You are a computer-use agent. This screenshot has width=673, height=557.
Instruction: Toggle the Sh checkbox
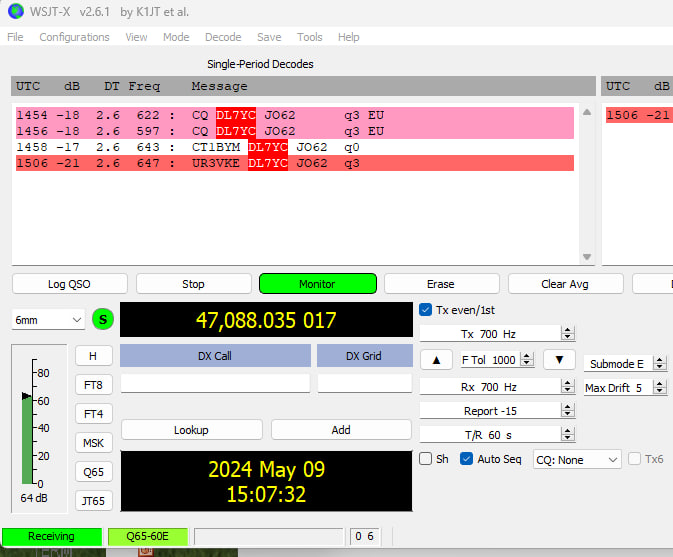pos(425,458)
